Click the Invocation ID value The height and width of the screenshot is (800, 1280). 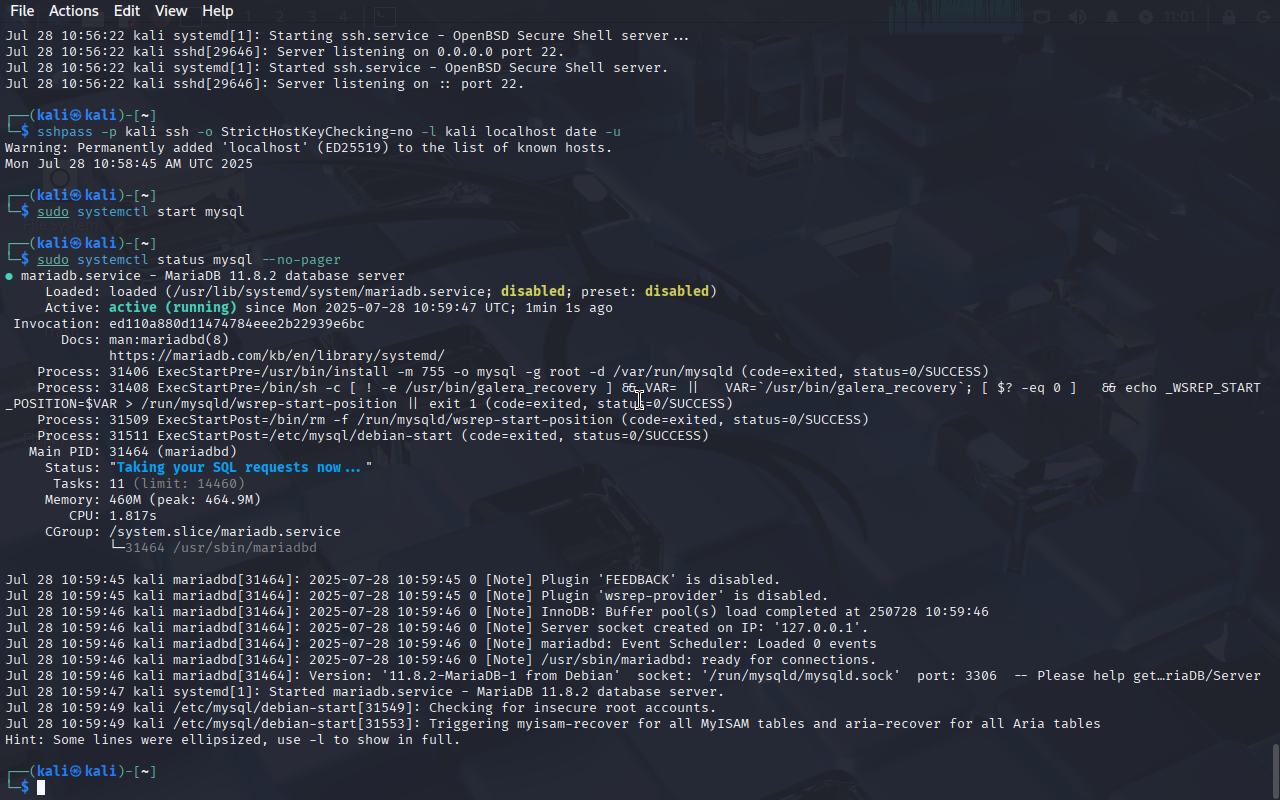point(237,324)
